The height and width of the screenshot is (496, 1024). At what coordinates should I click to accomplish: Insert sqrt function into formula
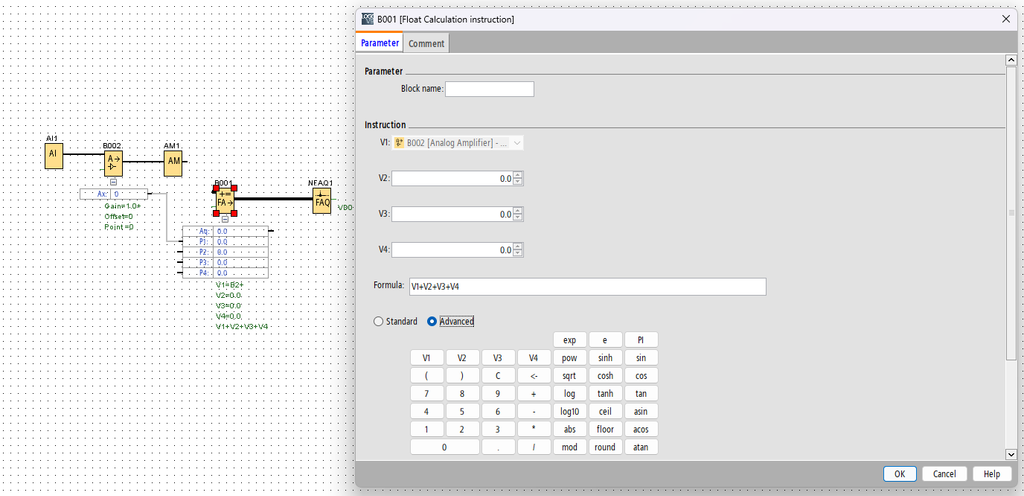coord(569,376)
